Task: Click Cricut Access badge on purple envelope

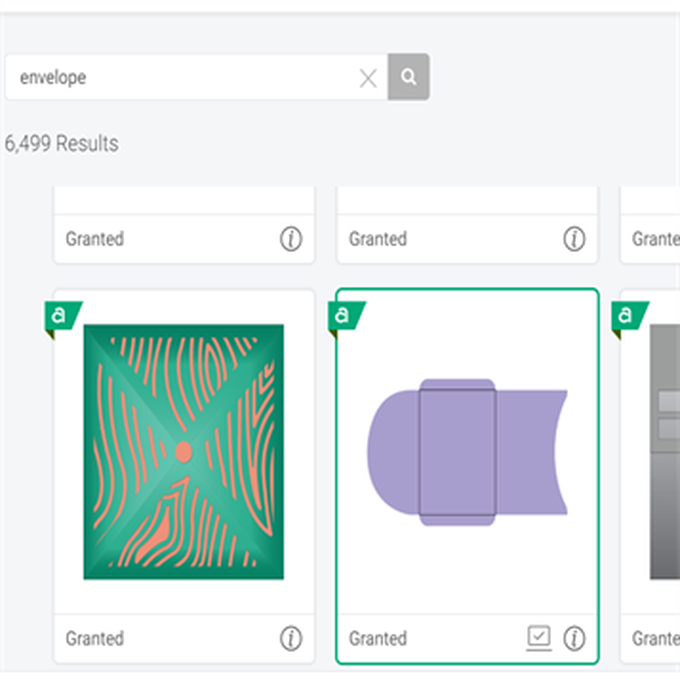Action: point(344,317)
